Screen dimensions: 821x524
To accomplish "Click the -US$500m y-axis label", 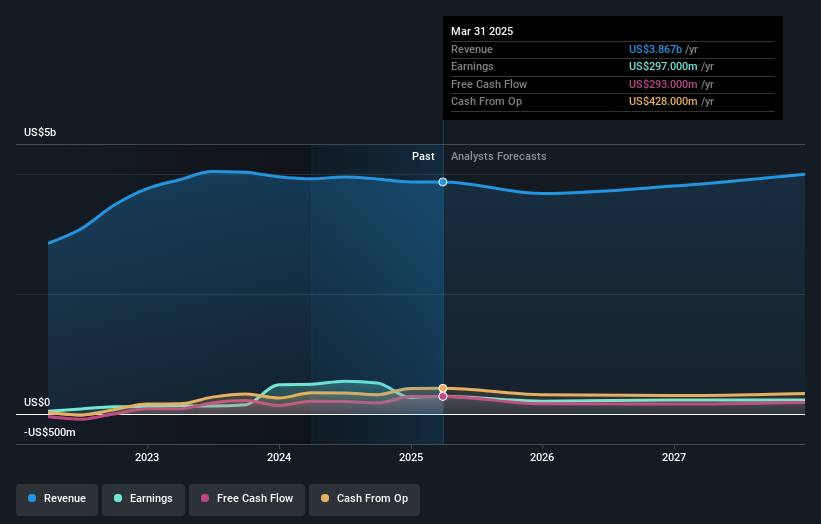I will click(x=50, y=432).
